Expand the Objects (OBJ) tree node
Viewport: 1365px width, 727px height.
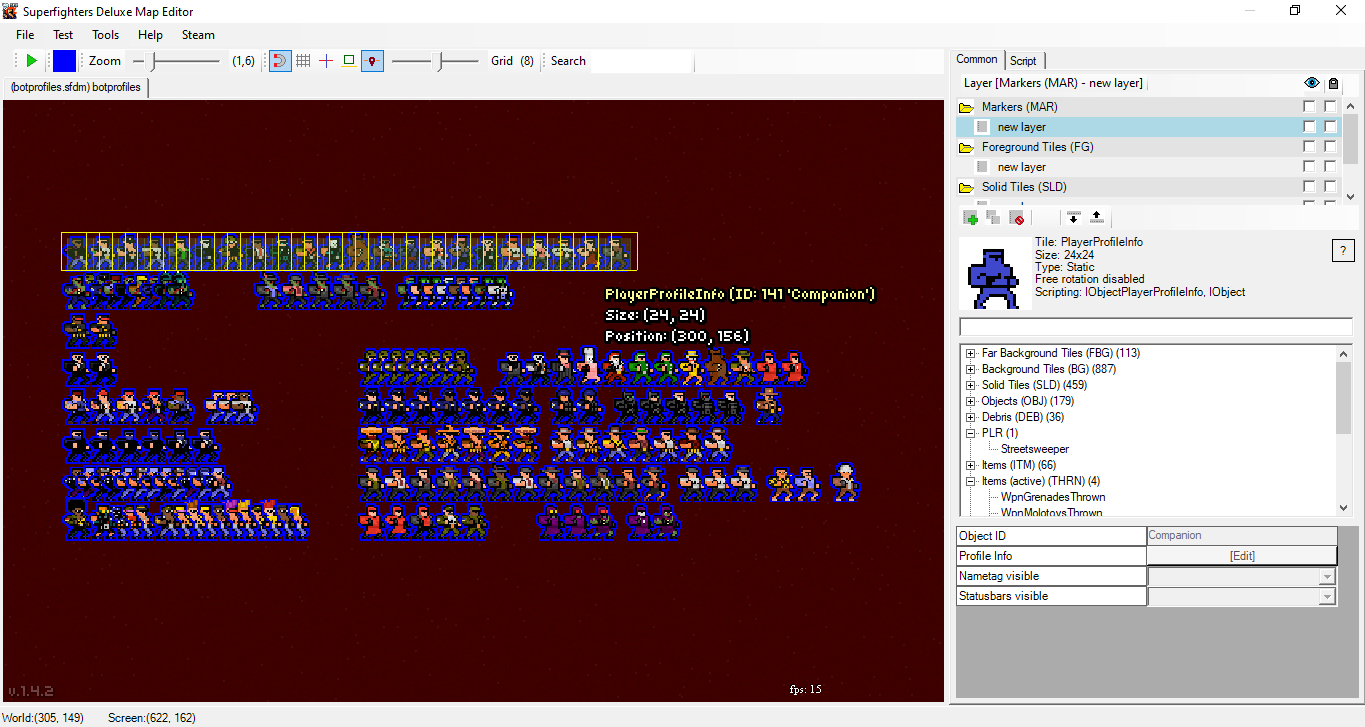970,401
